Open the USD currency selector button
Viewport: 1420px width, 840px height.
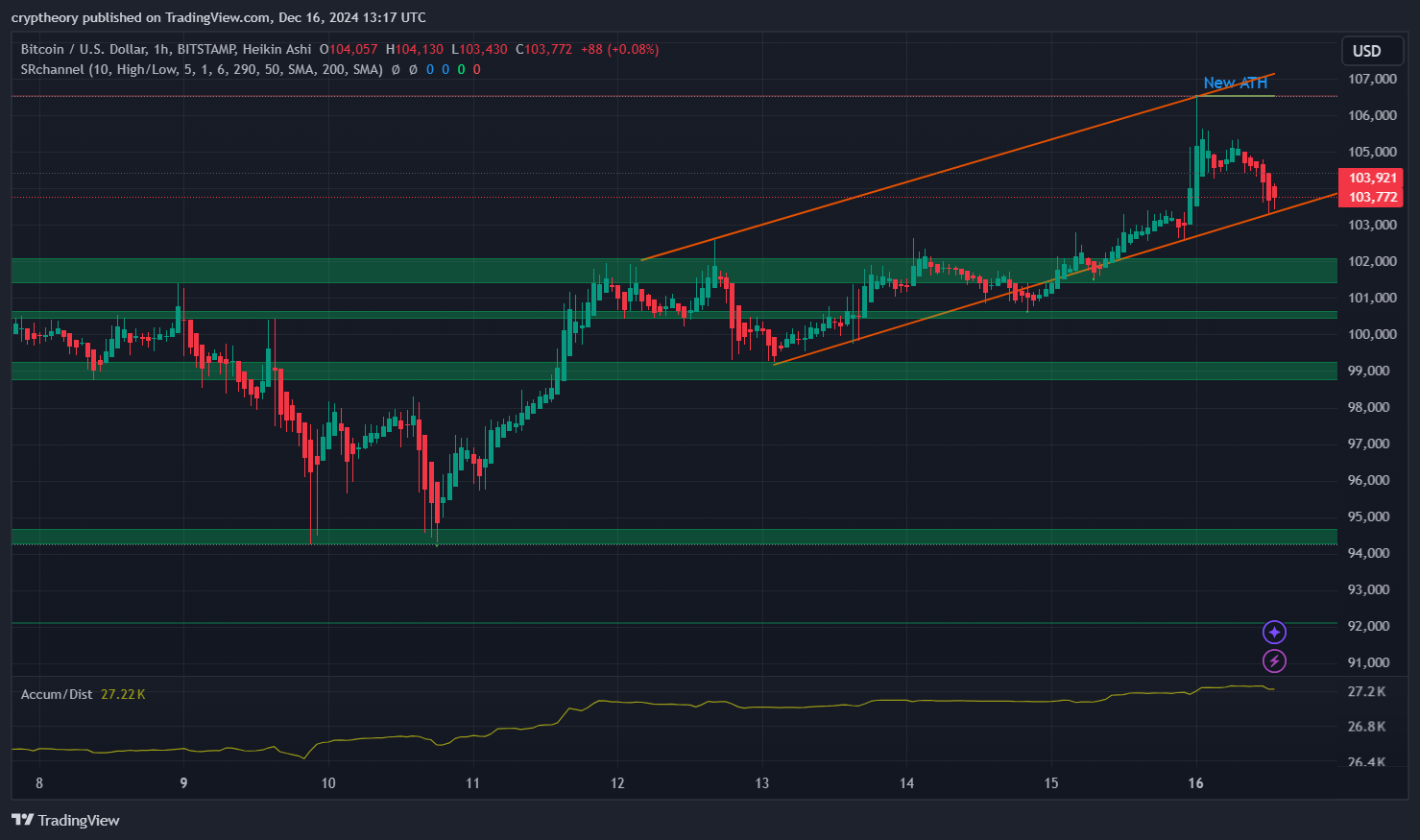point(1372,51)
